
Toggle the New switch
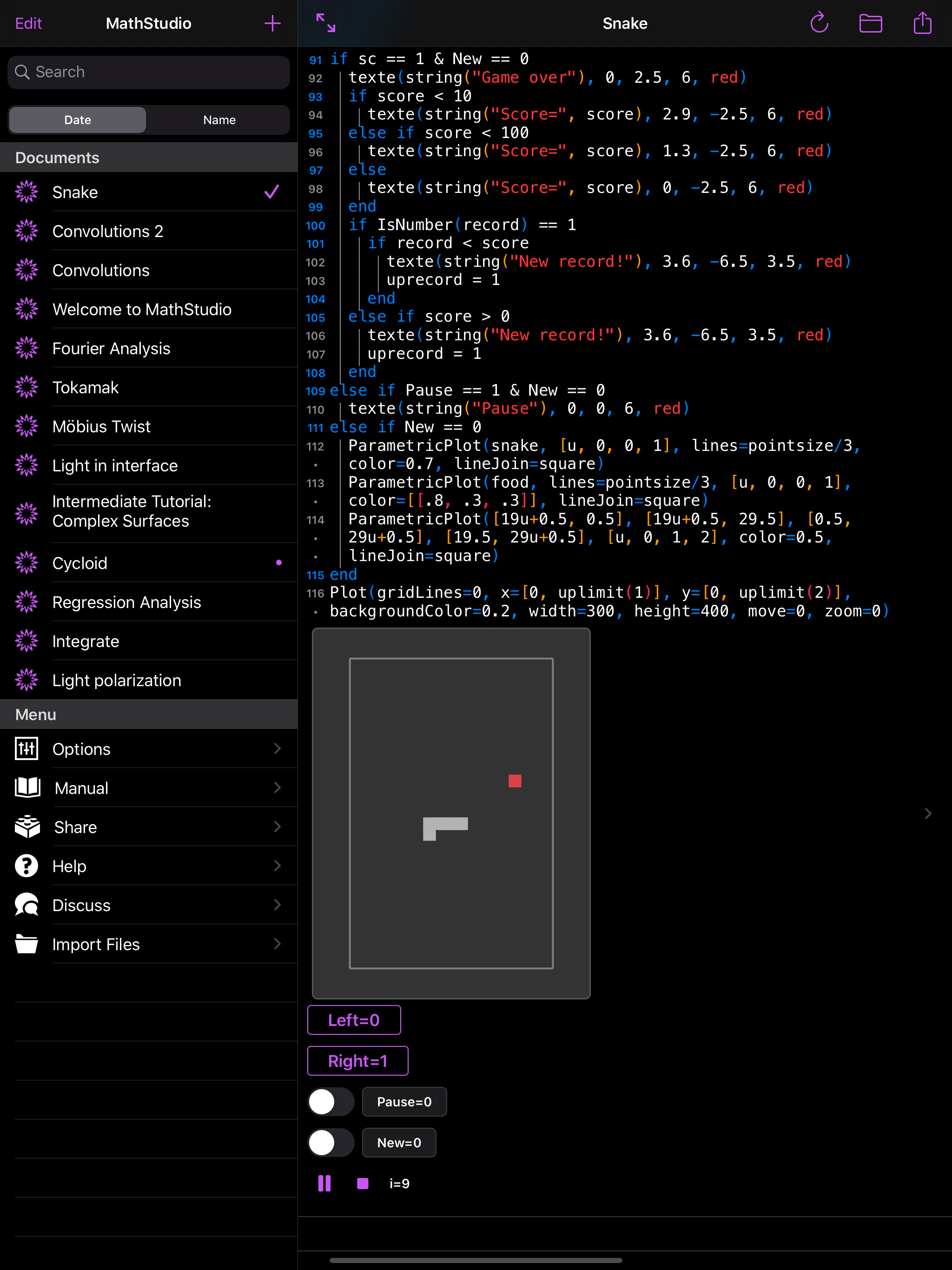(x=331, y=1143)
